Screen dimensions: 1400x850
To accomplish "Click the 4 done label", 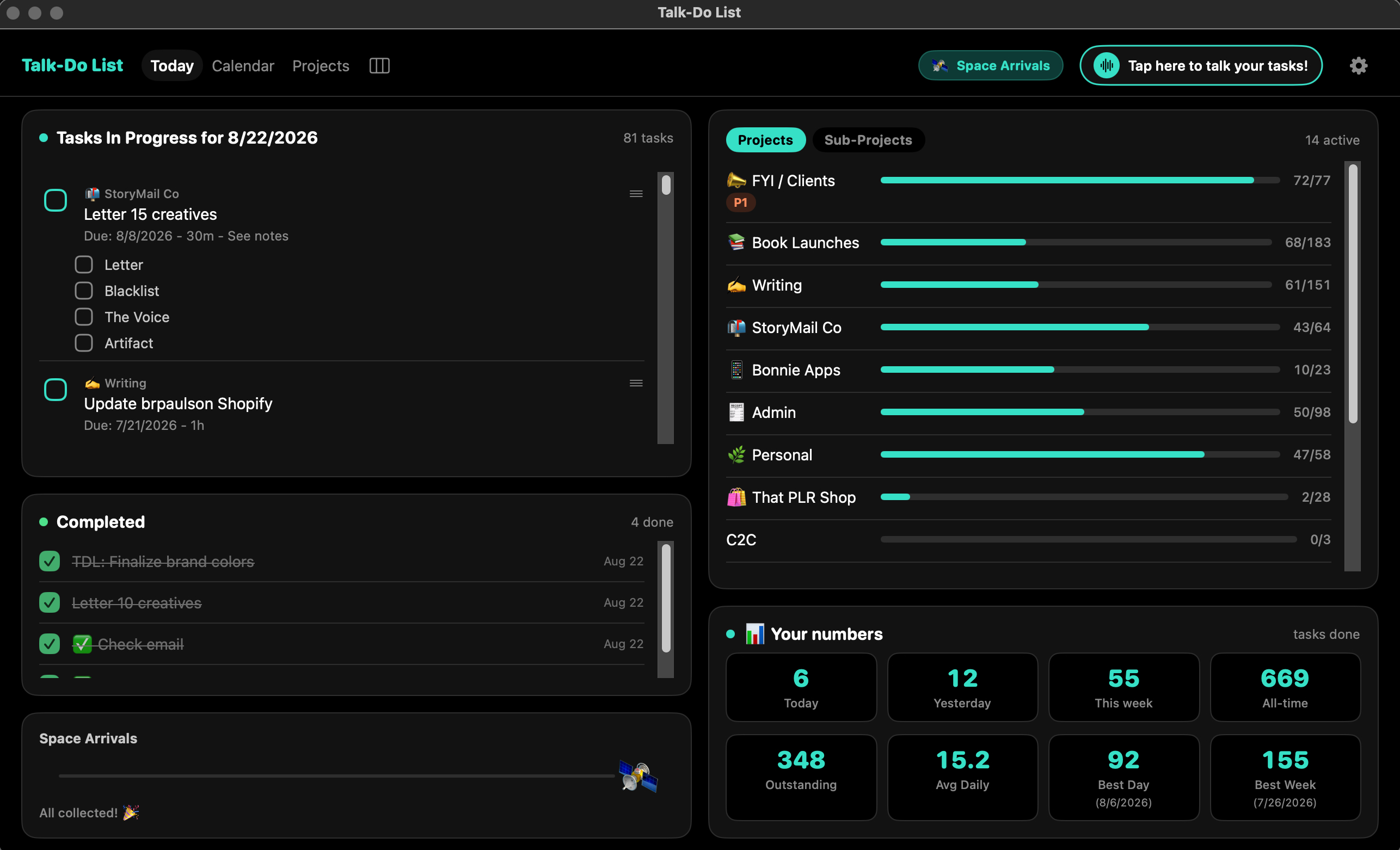I will coord(652,522).
